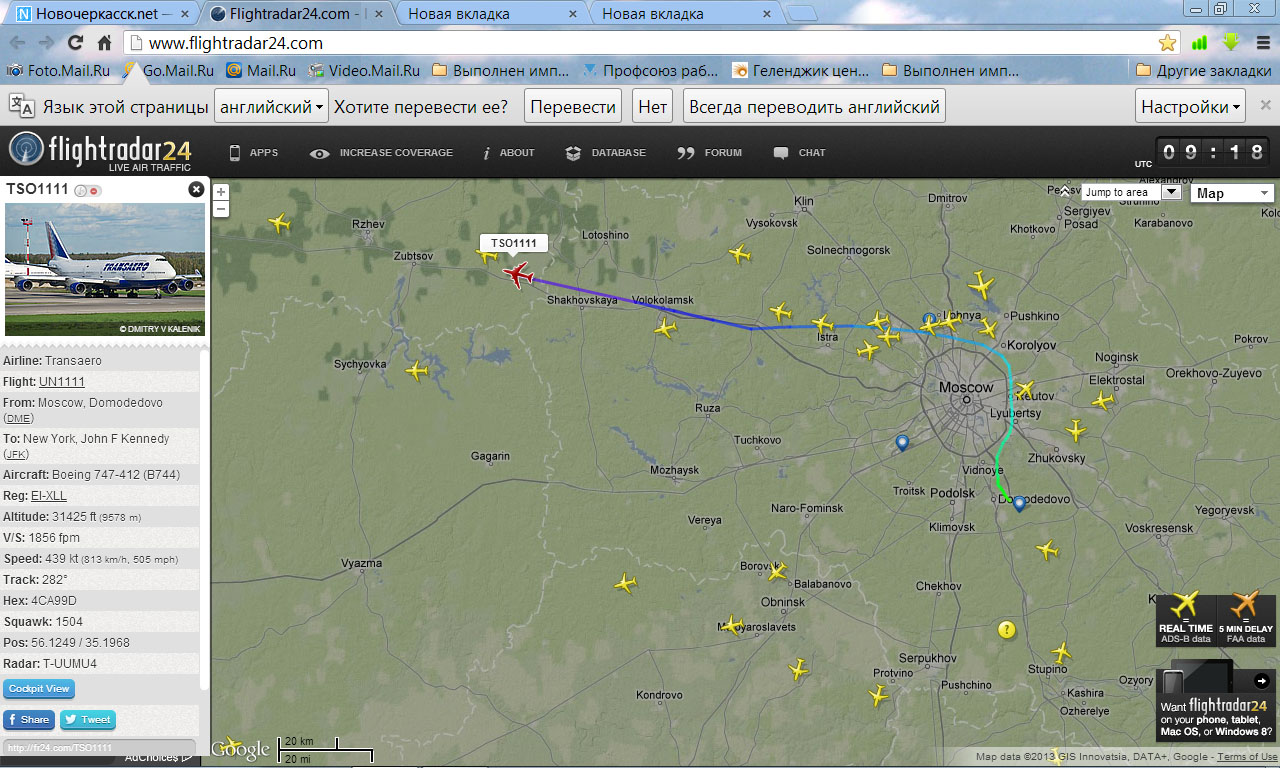Image resolution: width=1280 pixels, height=768 pixels.
Task: Open the JFK airport link
Action: pos(18,454)
